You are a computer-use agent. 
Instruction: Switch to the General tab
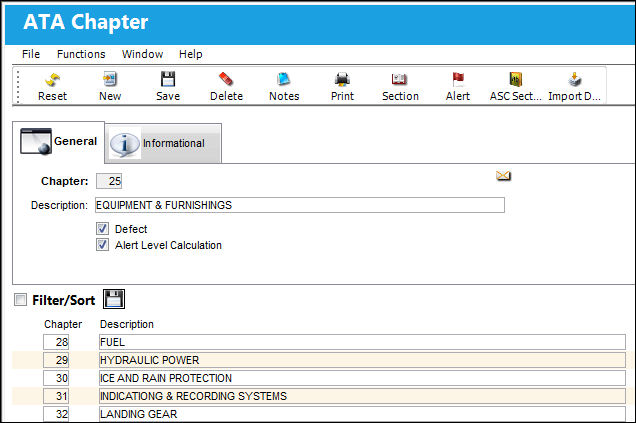point(59,142)
